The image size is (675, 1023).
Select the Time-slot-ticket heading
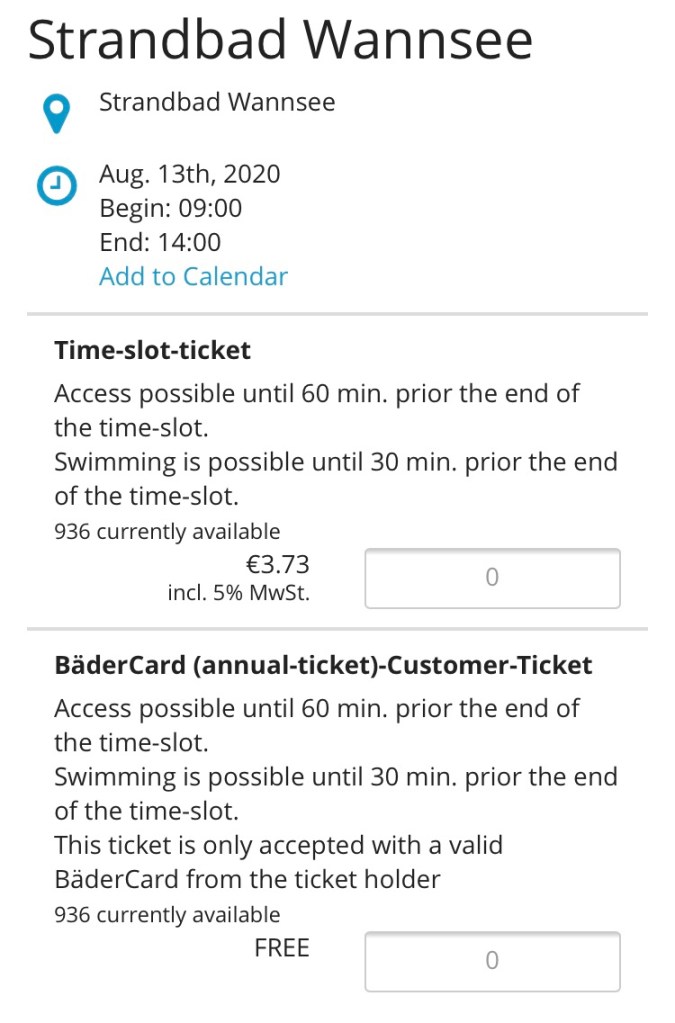coord(152,350)
